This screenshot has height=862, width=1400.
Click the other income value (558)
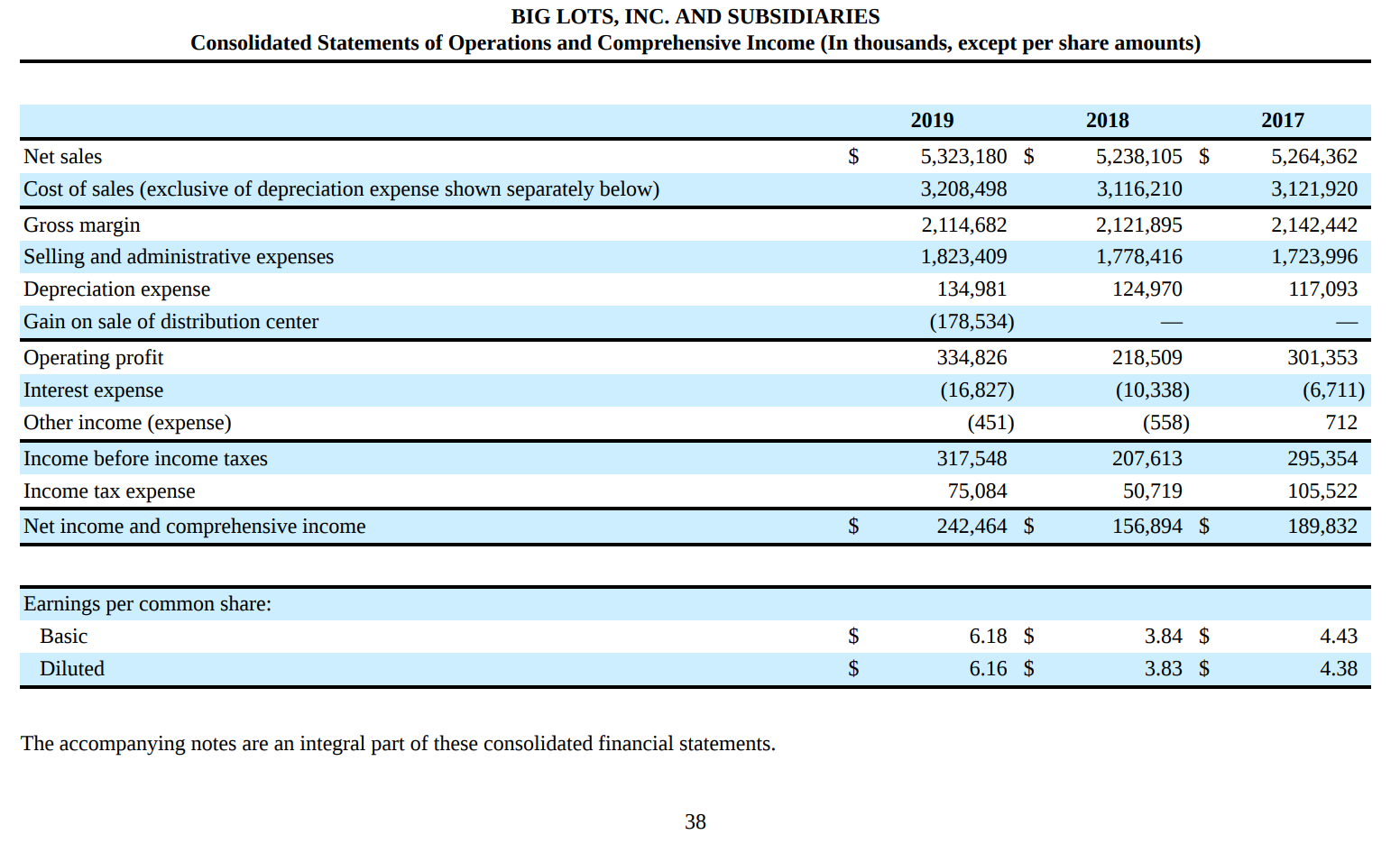point(1165,422)
